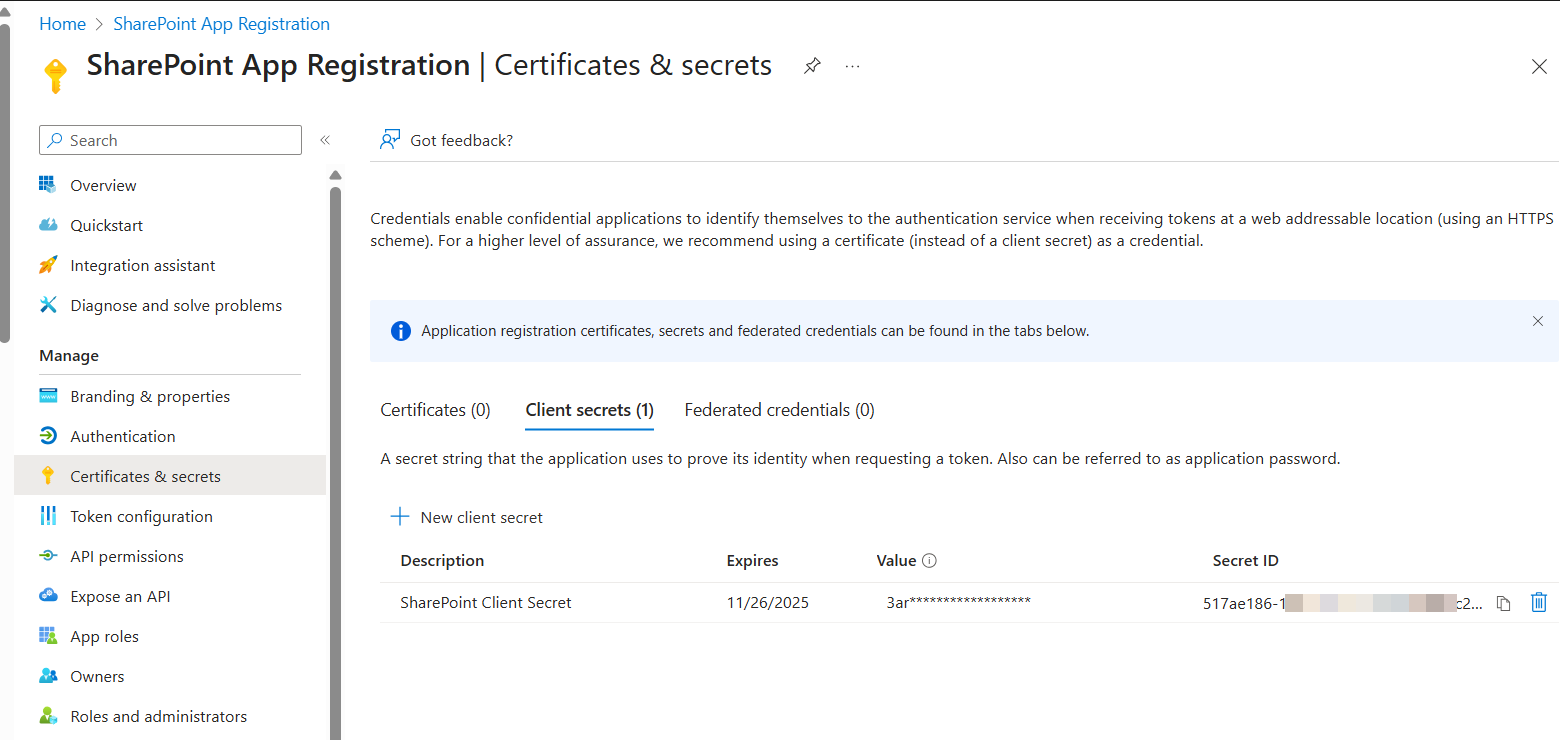Click Got feedback? button
The image size is (1560, 740).
coord(446,140)
